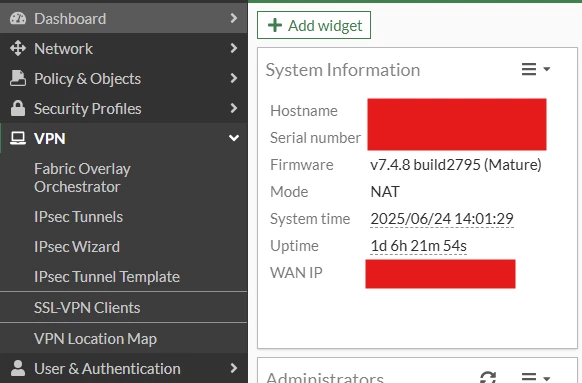
Task: Go to IPsec Tunnels
Action: click(123, 217)
